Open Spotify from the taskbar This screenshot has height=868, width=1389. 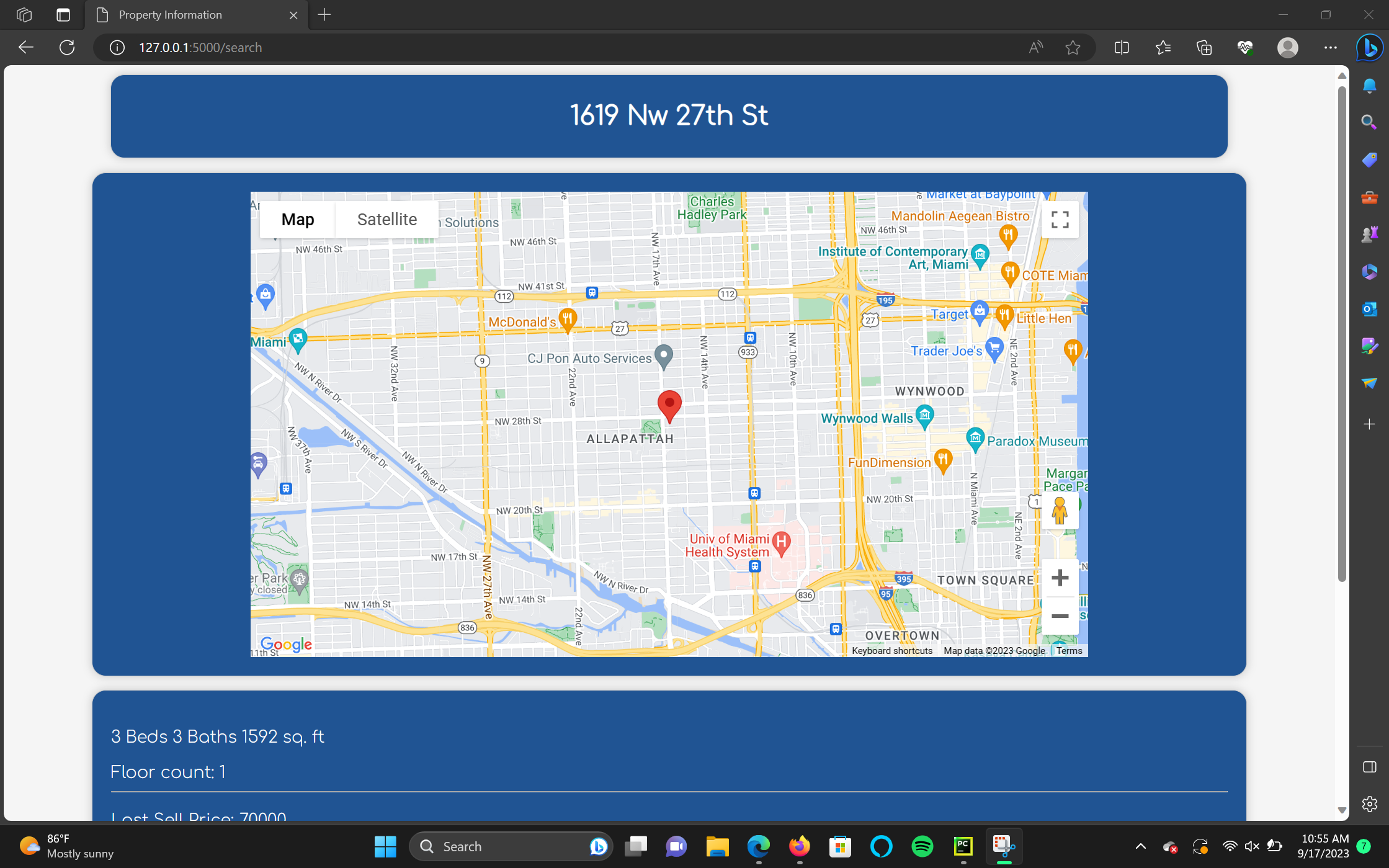tap(922, 846)
